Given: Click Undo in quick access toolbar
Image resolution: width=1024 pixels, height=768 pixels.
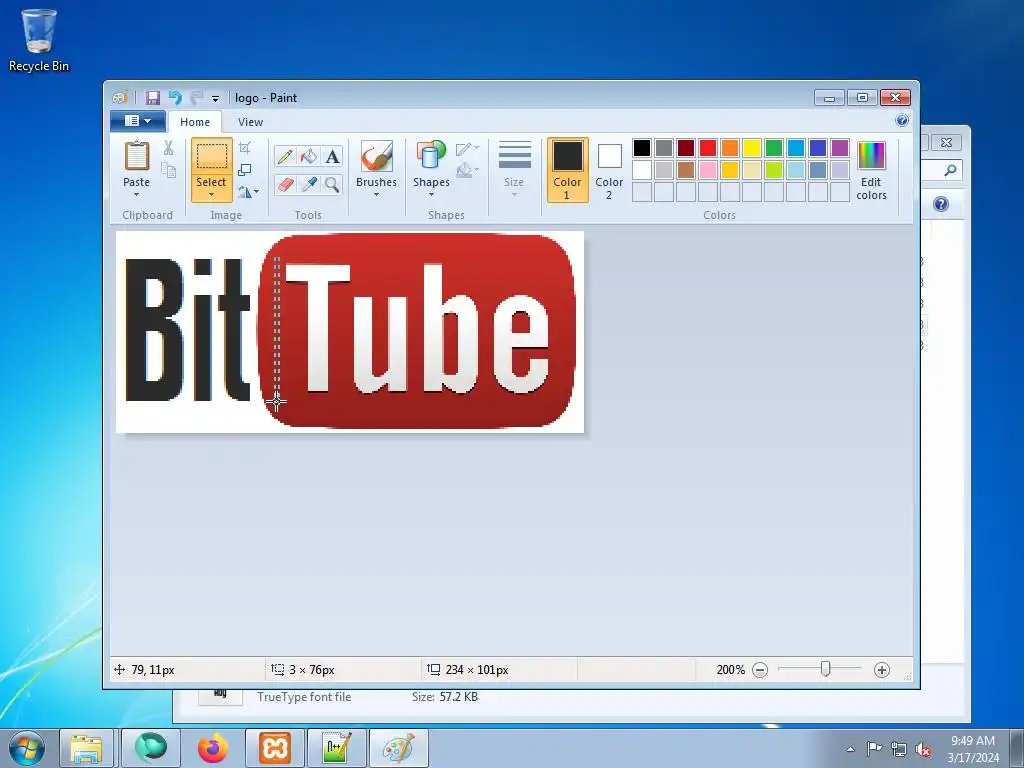Looking at the screenshot, I should (175, 98).
